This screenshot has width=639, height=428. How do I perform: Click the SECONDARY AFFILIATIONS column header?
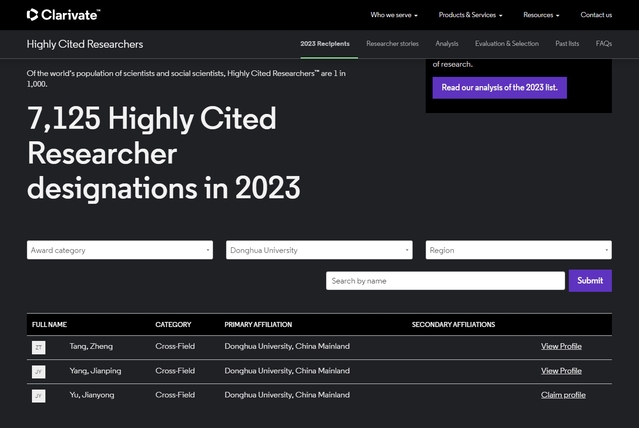tap(453, 324)
